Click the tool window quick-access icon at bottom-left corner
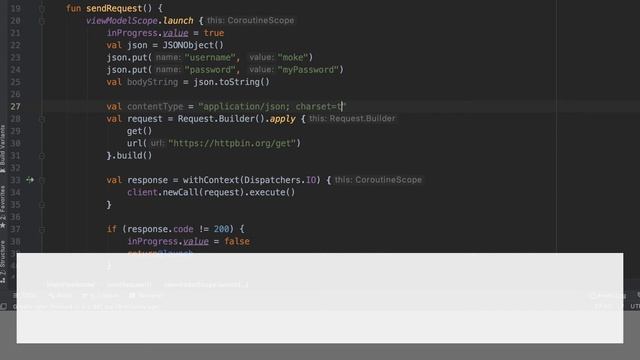 point(4,306)
